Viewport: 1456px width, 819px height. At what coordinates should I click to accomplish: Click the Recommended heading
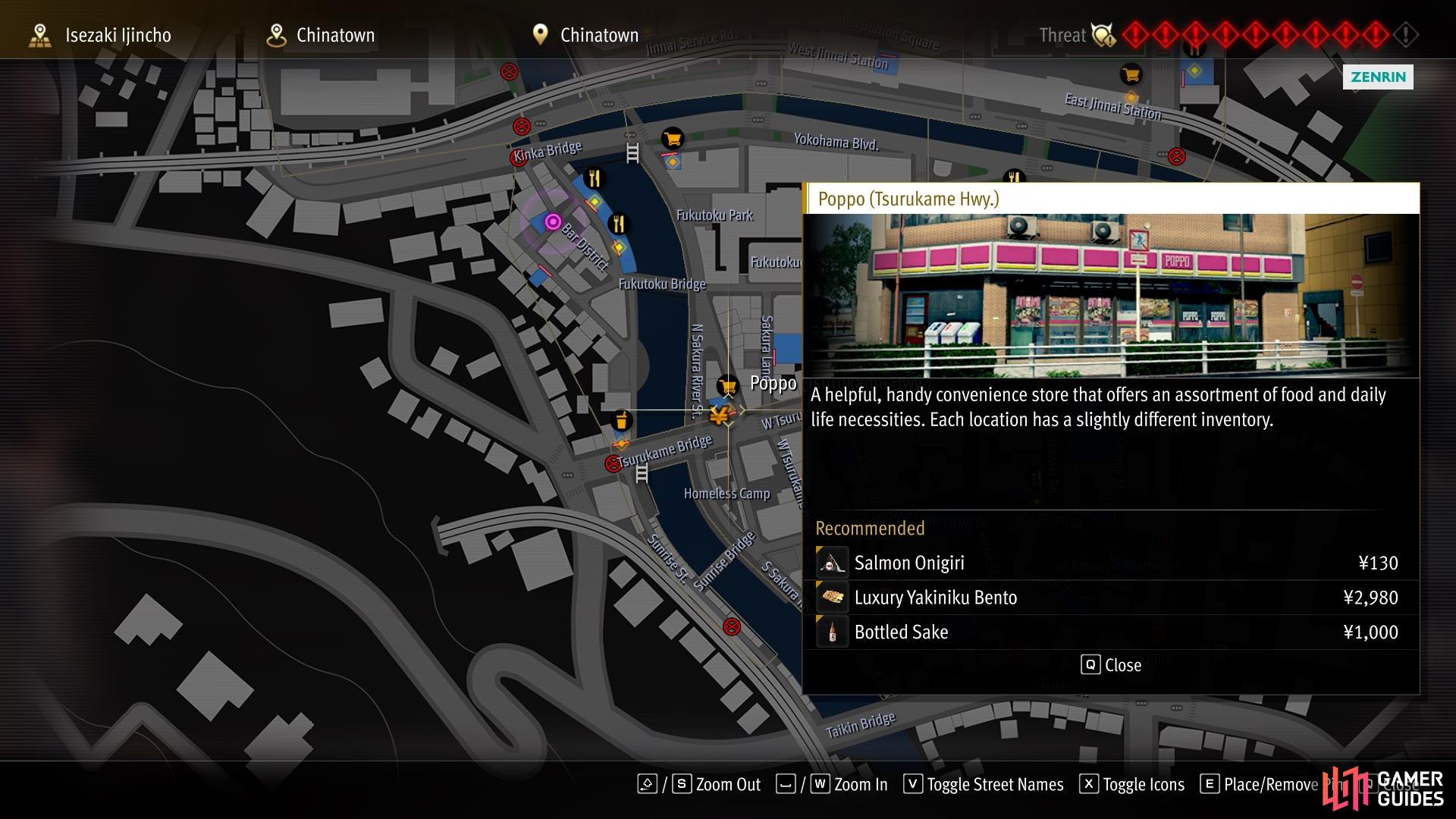coord(870,528)
